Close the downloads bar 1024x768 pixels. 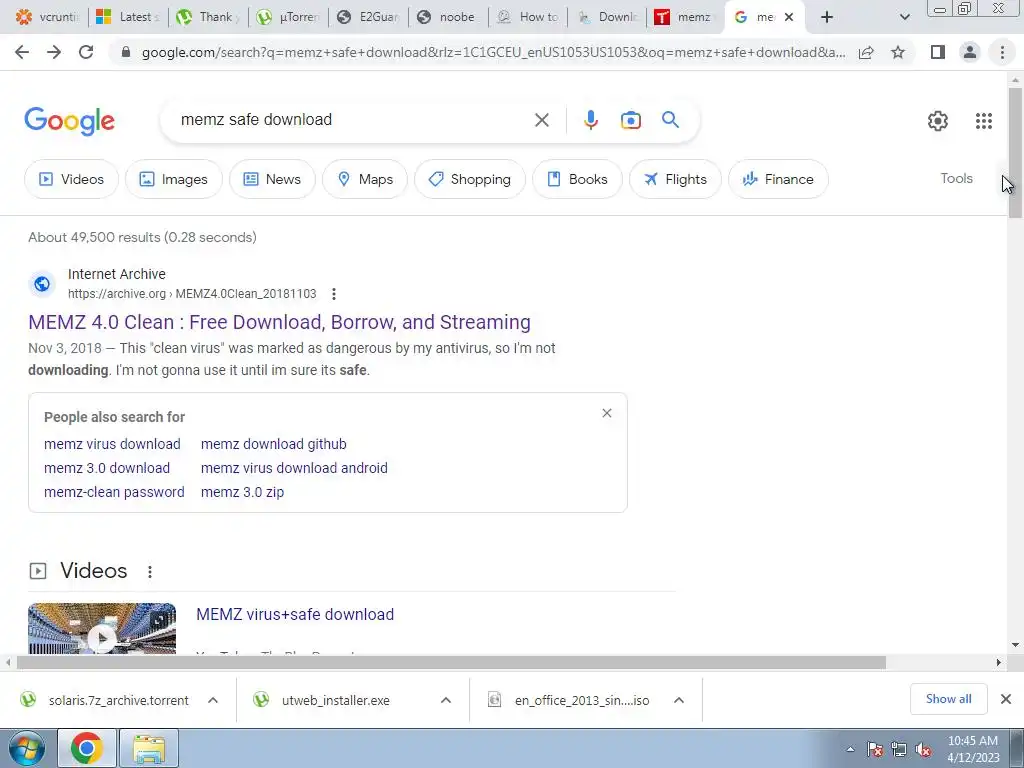1006,699
